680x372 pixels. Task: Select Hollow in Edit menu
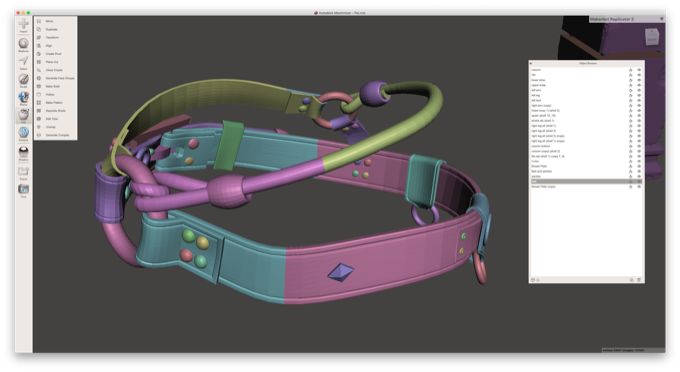click(50, 95)
